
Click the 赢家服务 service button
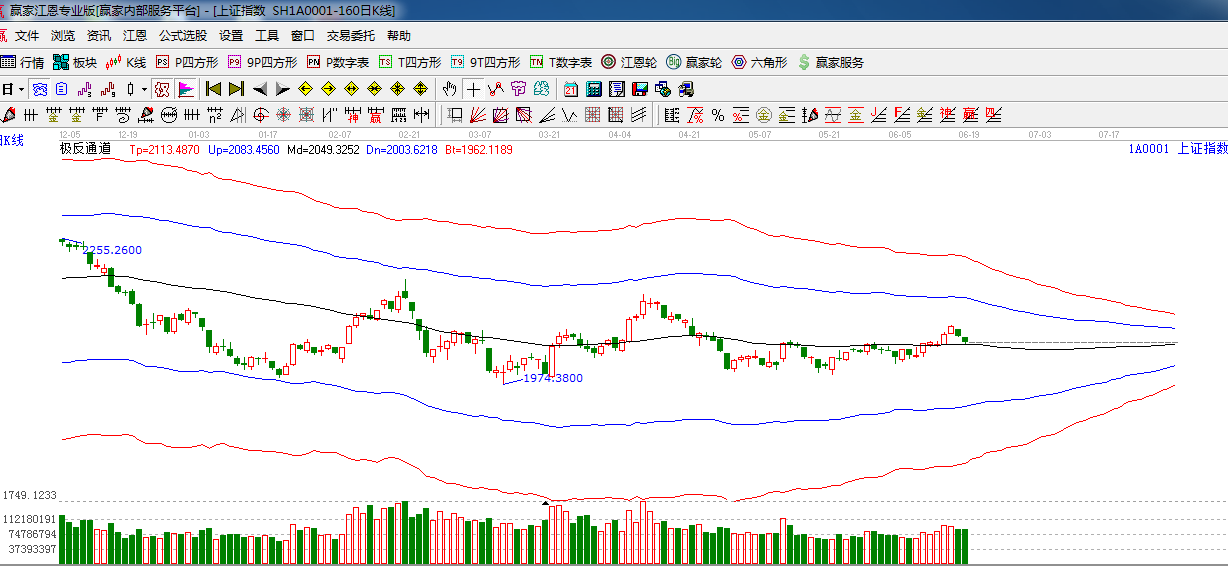[x=830, y=62]
